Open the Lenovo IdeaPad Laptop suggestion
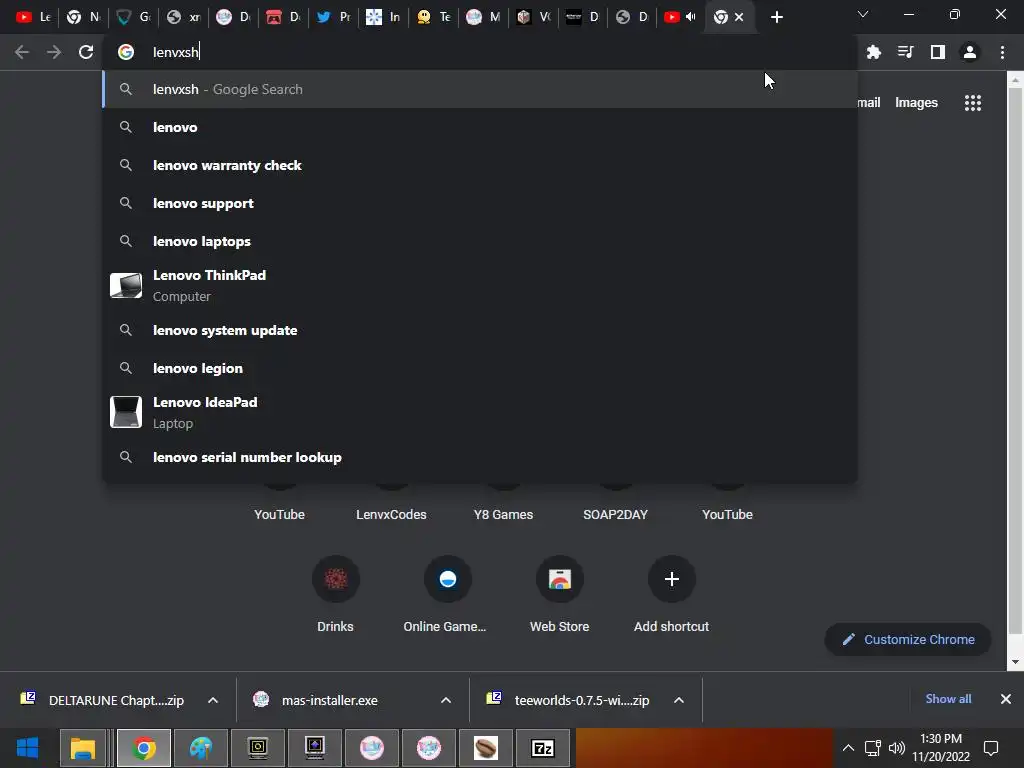 (480, 413)
